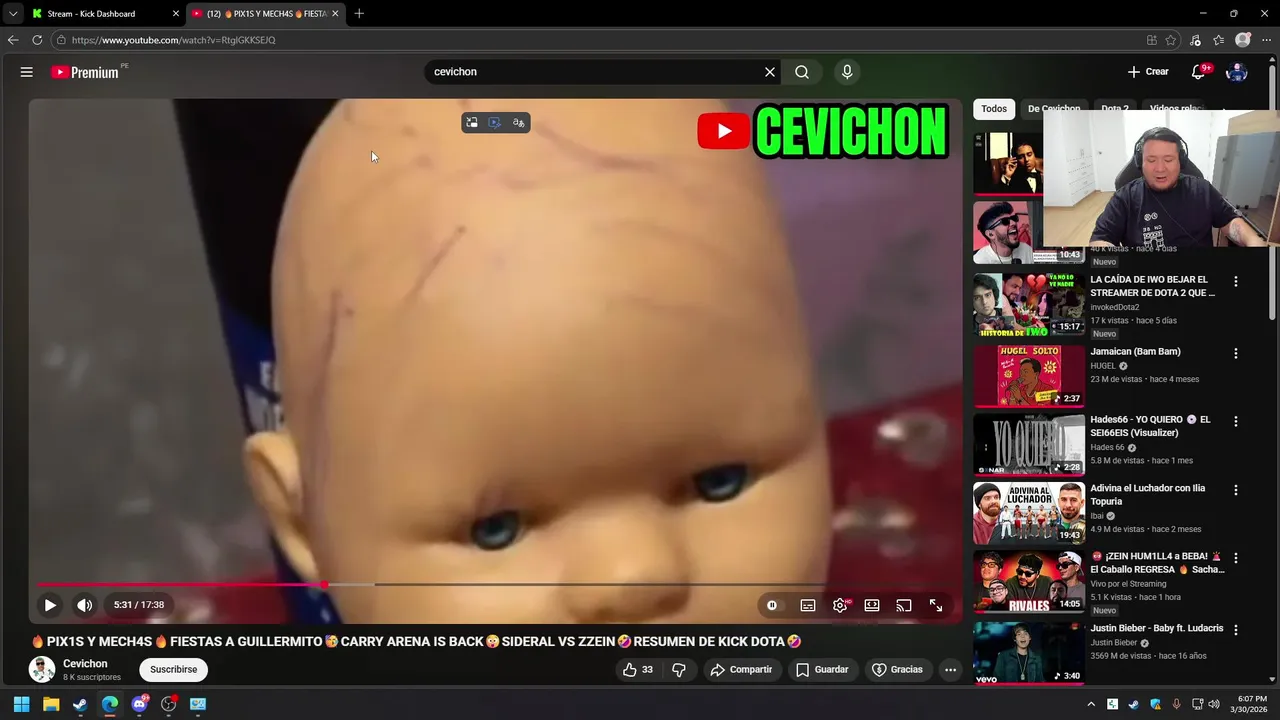This screenshot has width=1280, height=720.
Task: Close the Kick Dashboard browser tab
Action: 176,13
